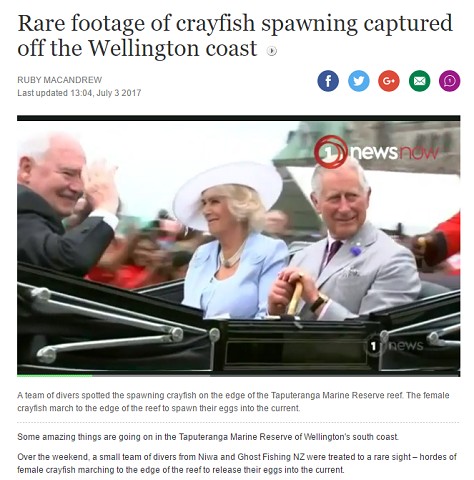Click the paragraph starting 'Some amazing things'

coord(208,437)
